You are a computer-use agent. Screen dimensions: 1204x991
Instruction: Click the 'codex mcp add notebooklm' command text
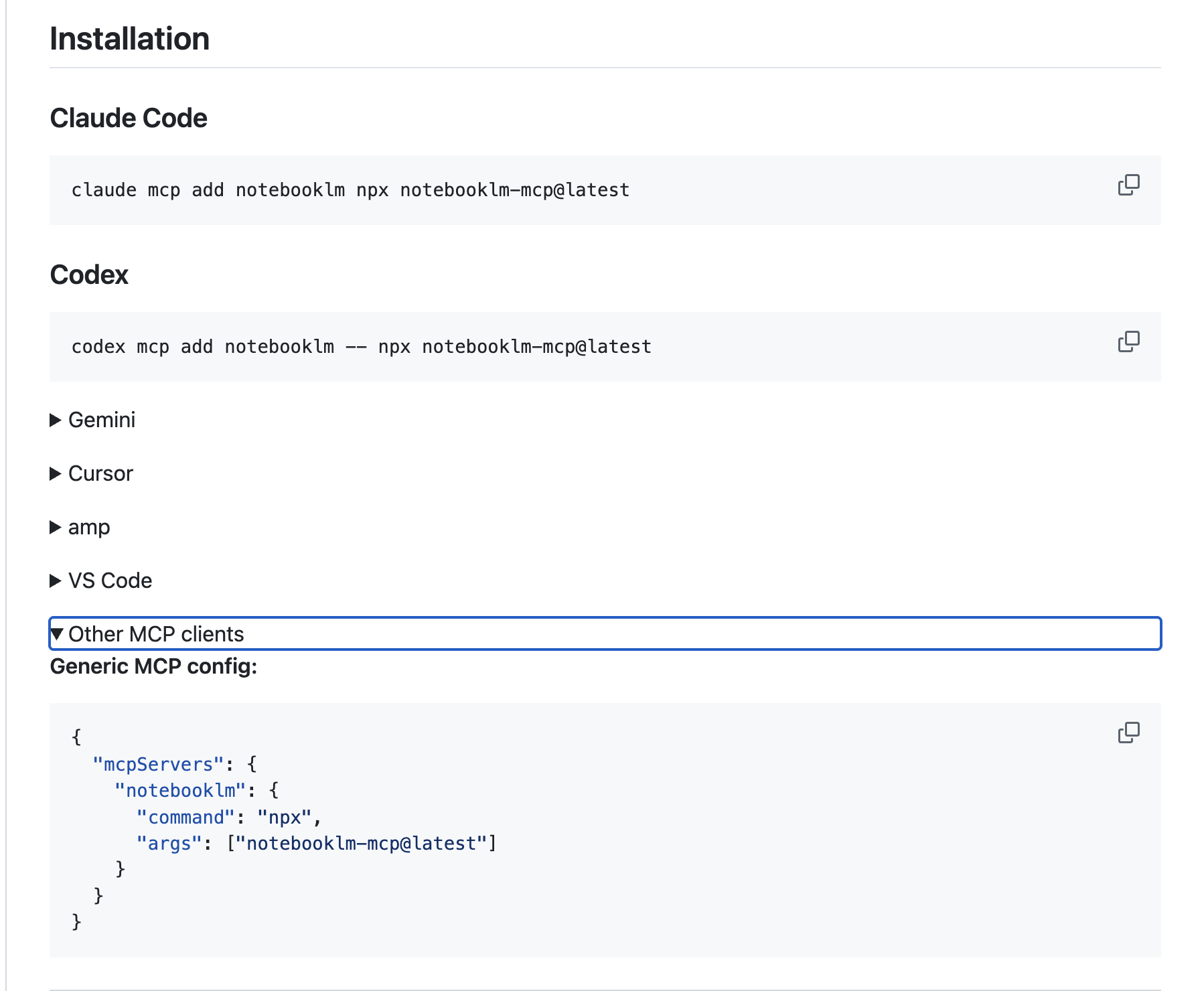(361, 347)
